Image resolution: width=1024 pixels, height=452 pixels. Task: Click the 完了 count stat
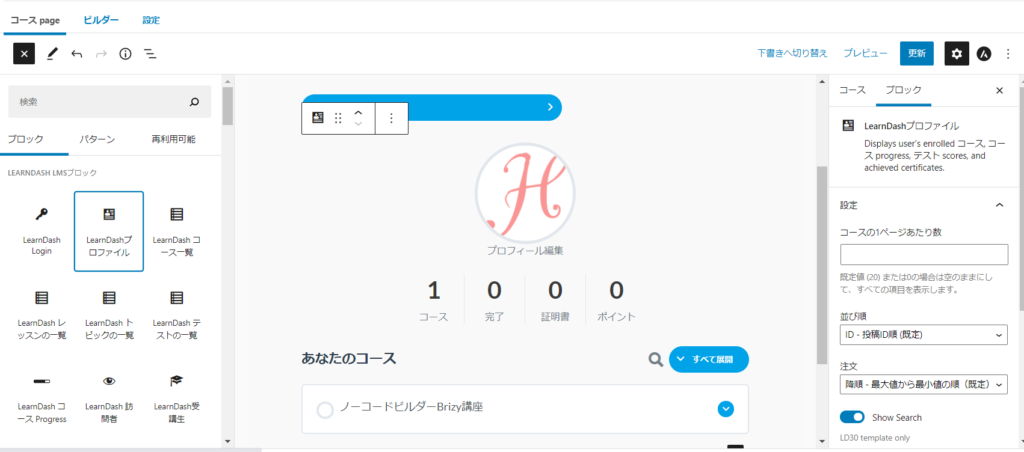(x=494, y=300)
